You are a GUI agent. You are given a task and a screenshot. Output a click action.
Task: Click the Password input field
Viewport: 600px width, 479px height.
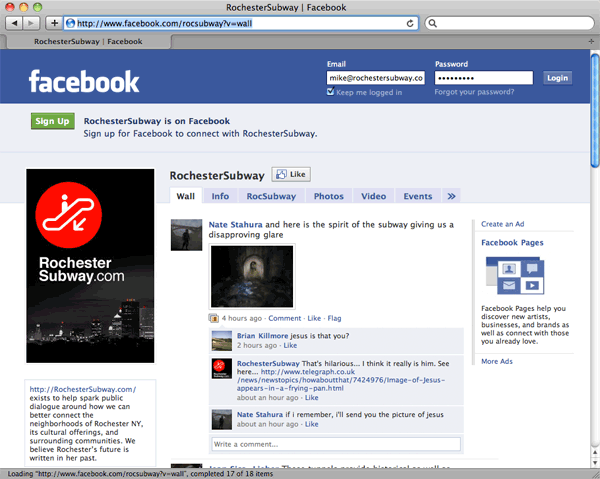[484, 78]
